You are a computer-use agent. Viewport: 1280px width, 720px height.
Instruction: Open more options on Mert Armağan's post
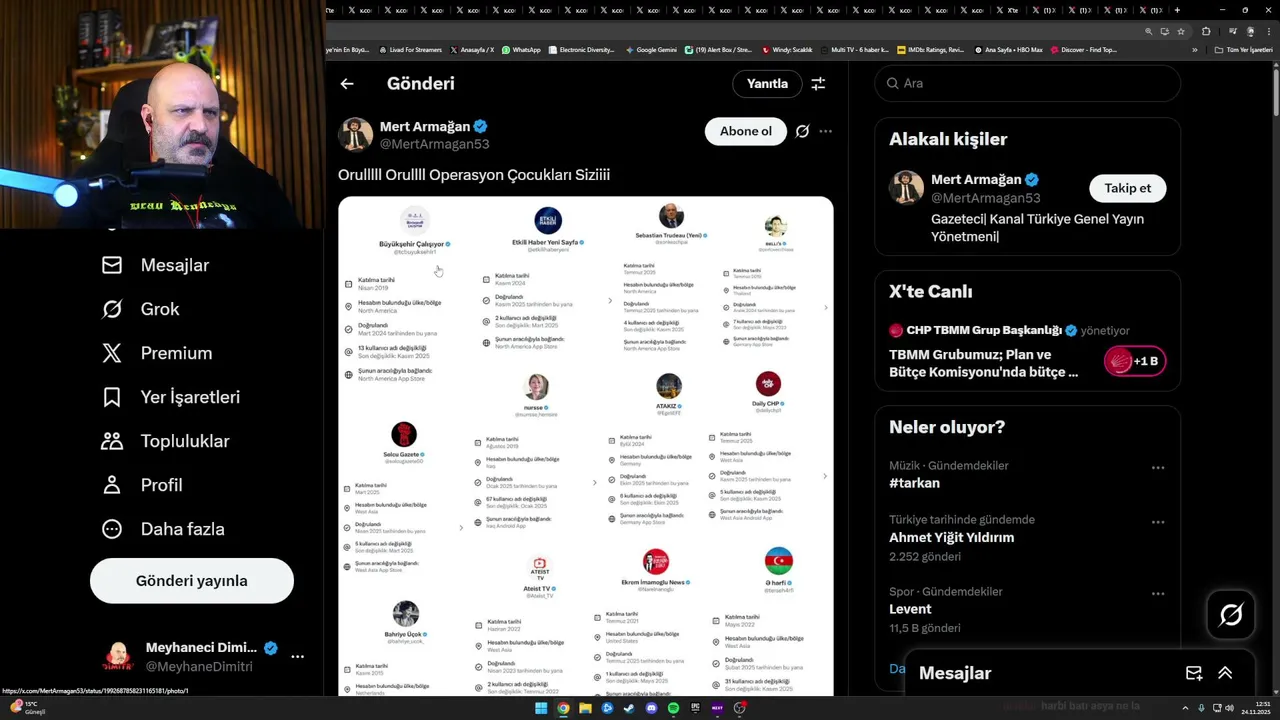click(825, 131)
